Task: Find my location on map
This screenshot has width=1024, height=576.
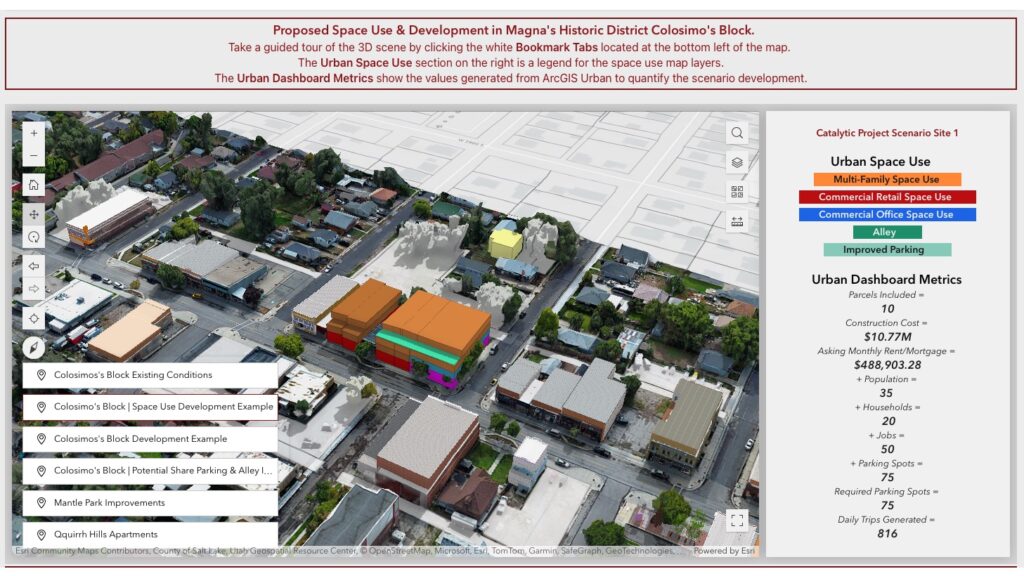Action: 34,319
